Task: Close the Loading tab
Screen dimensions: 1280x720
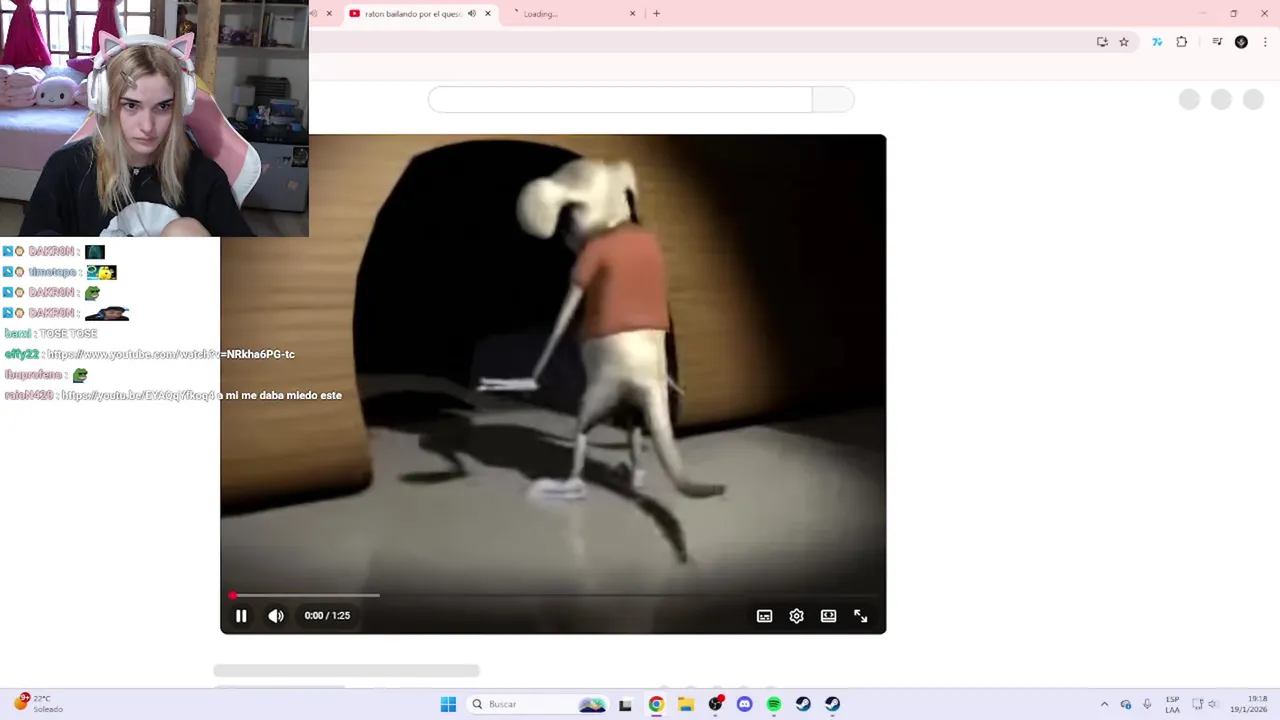Action: coord(632,14)
